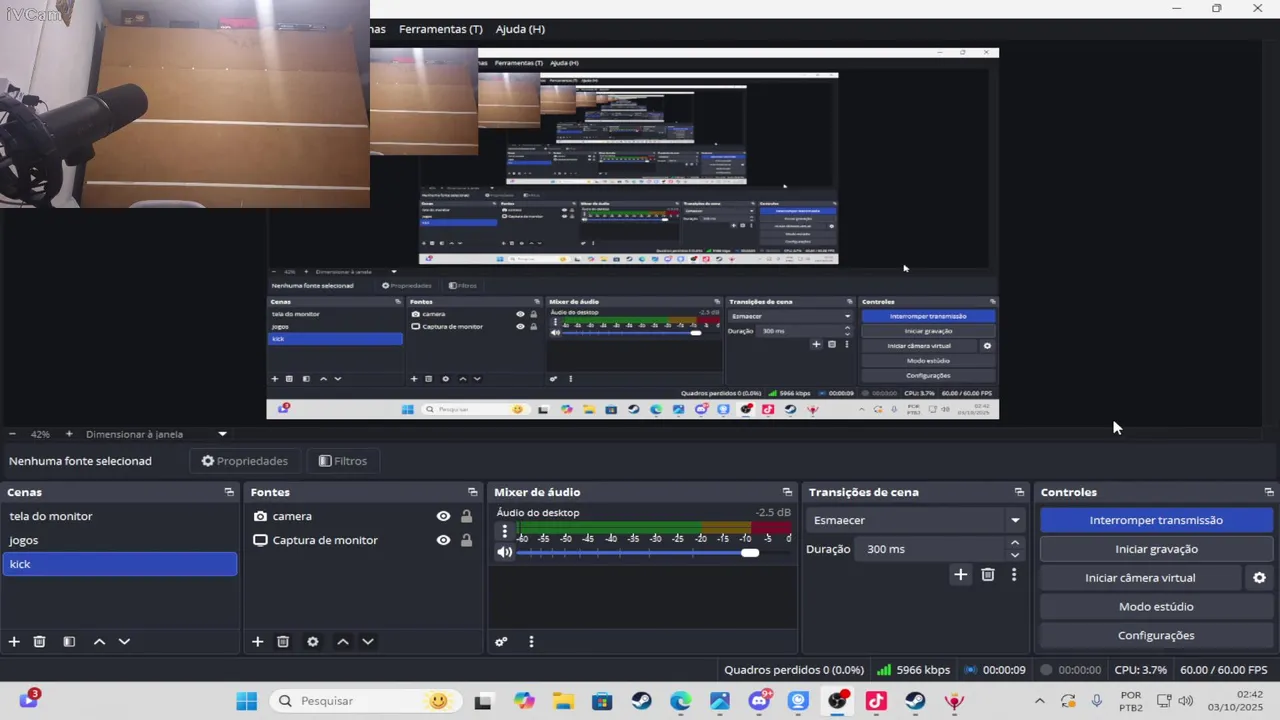This screenshot has height=720, width=1280.
Task: Click Interromper transmissão button
Action: 1156,520
